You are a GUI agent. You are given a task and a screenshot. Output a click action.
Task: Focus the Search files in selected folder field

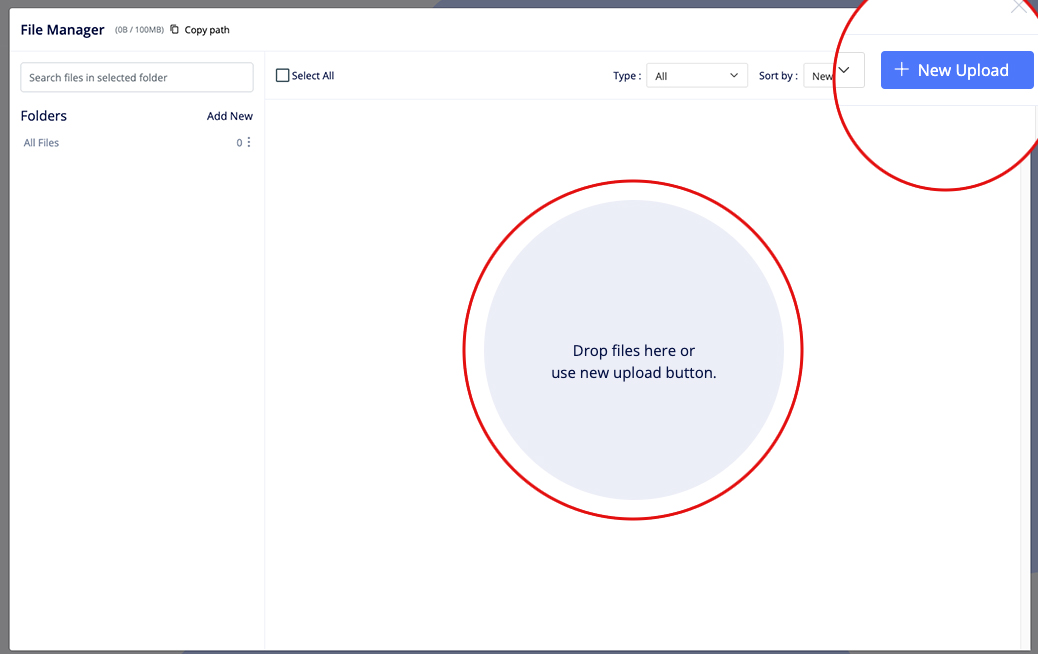coord(137,78)
